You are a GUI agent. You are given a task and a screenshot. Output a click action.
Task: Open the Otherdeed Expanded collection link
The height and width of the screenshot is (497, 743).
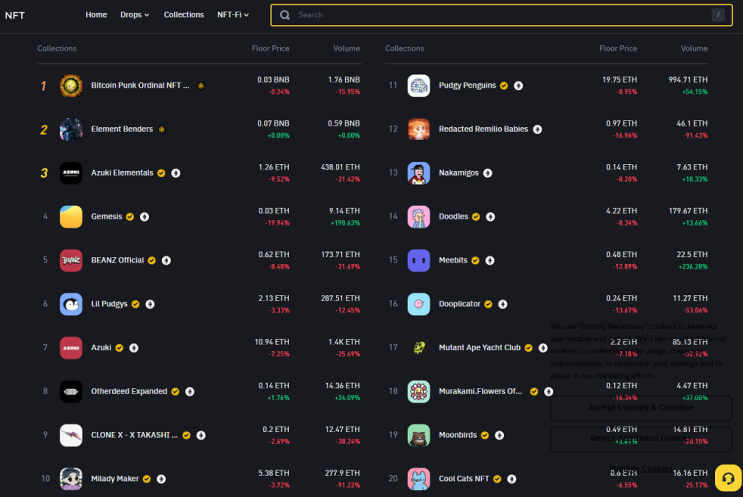(x=129, y=391)
